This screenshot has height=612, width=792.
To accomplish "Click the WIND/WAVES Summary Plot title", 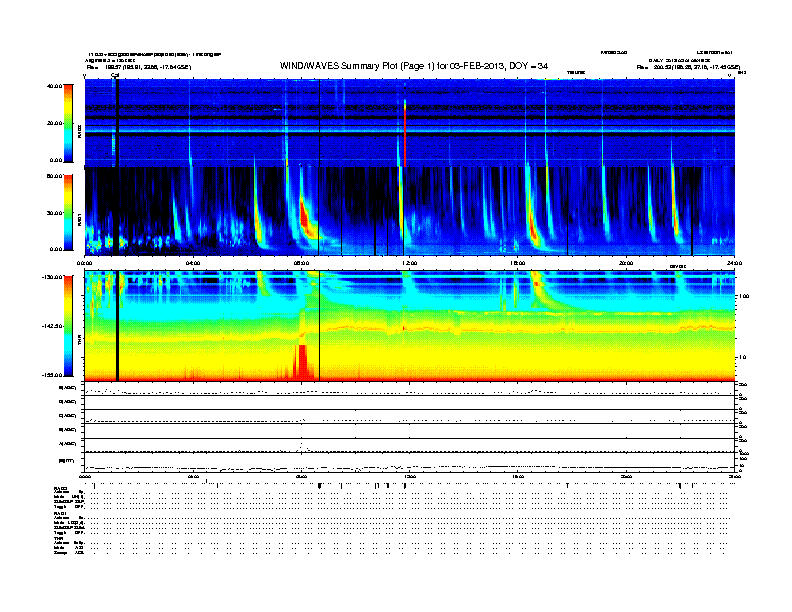I will pos(414,66).
